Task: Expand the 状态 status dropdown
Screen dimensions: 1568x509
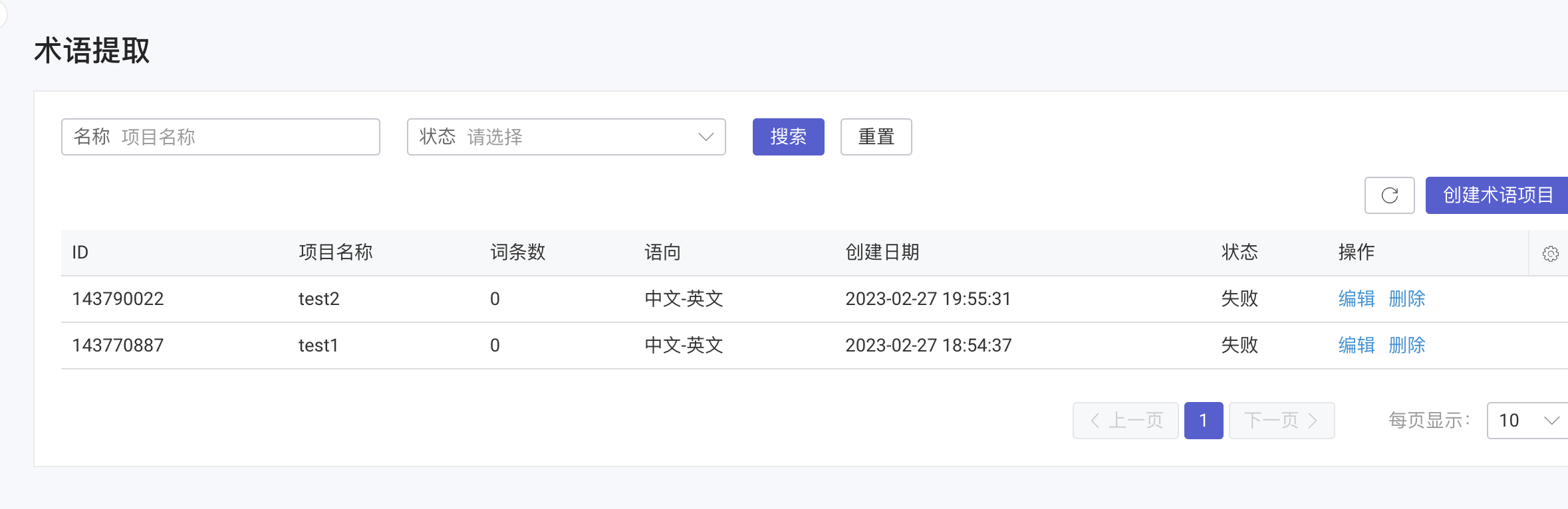Action: click(x=566, y=137)
